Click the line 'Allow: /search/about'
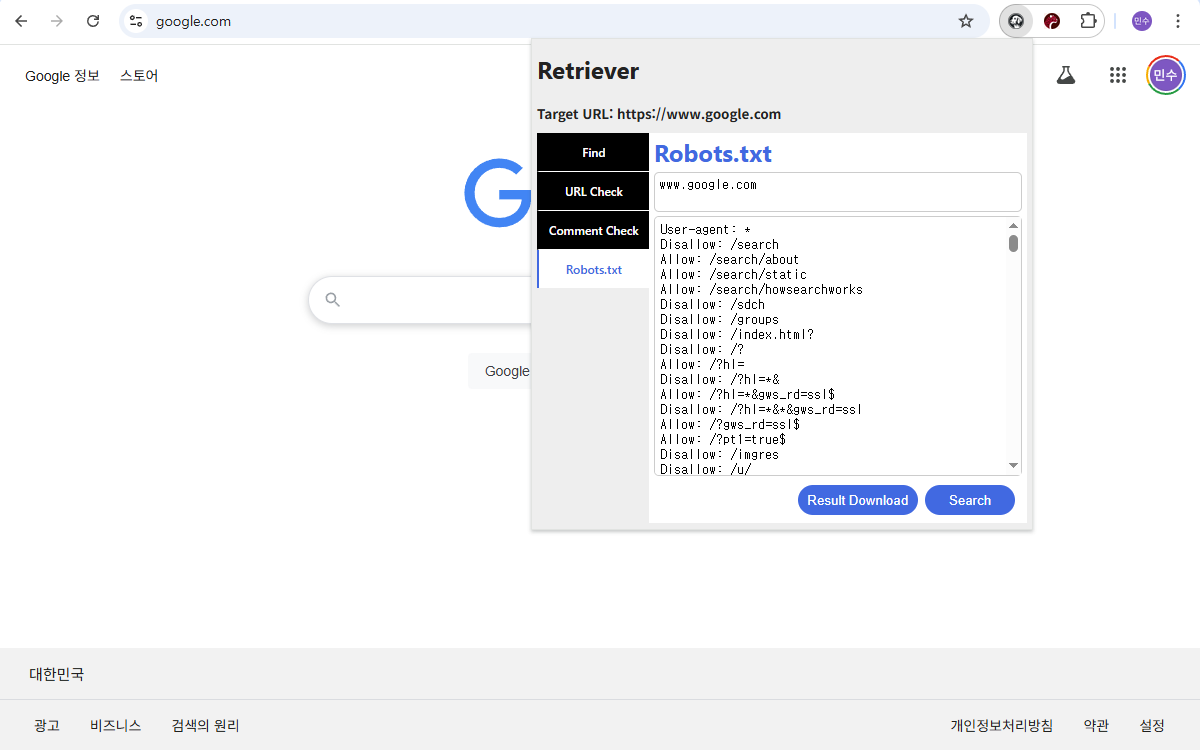Image resolution: width=1200 pixels, height=750 pixels. pos(729,259)
